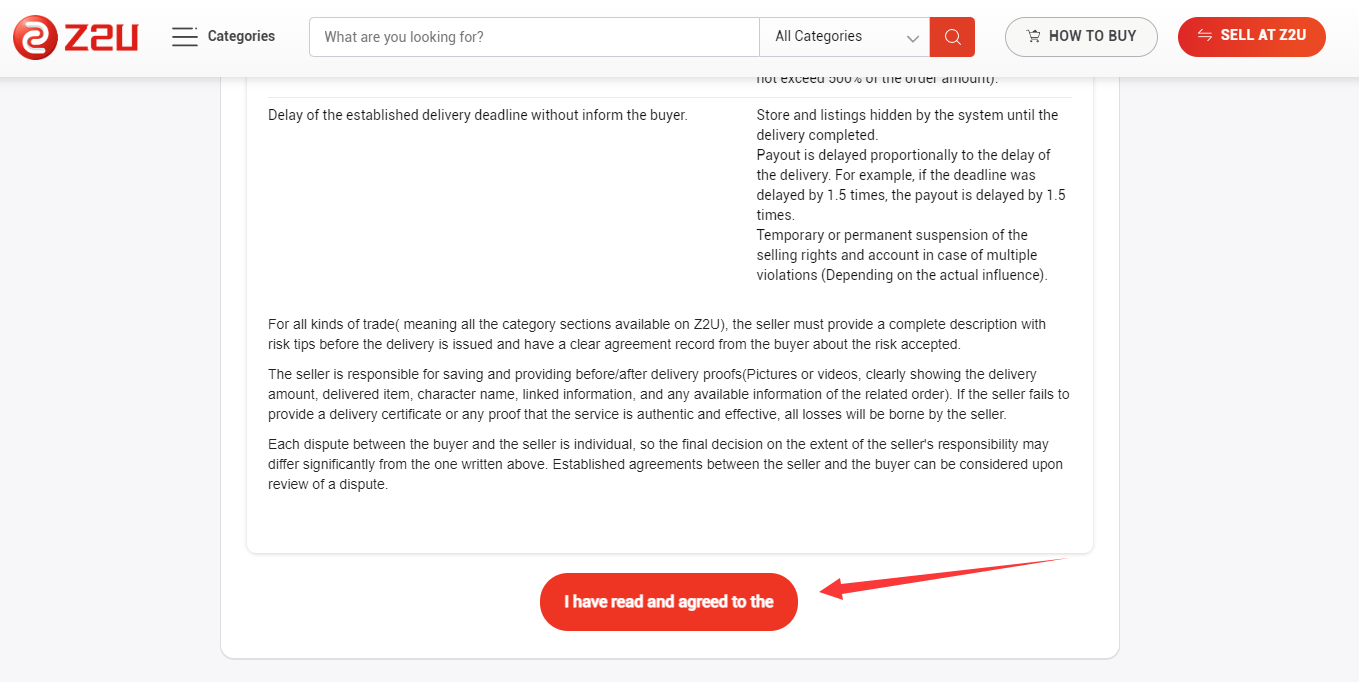
Task: Open the Categories menu label
Action: point(241,36)
